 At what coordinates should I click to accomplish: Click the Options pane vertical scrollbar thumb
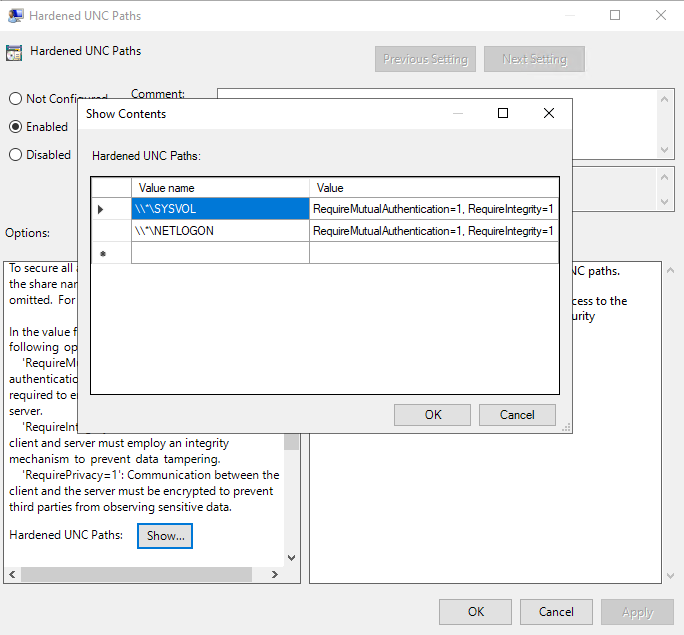291,441
